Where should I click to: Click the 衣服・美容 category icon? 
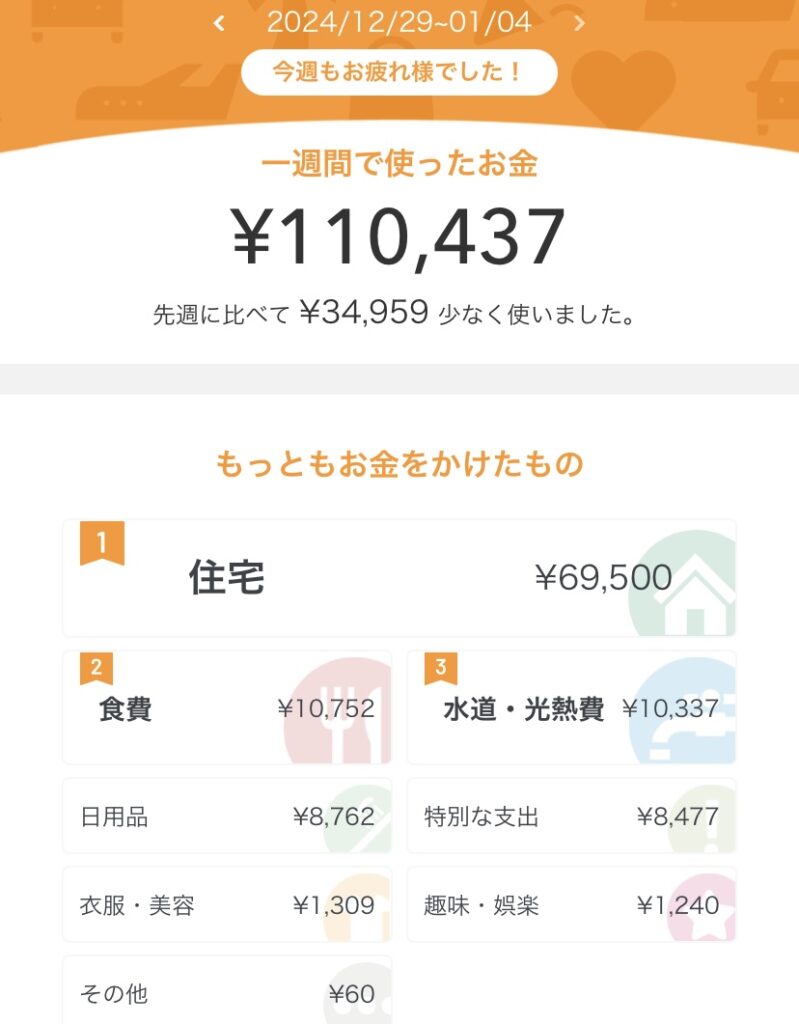click(x=358, y=908)
